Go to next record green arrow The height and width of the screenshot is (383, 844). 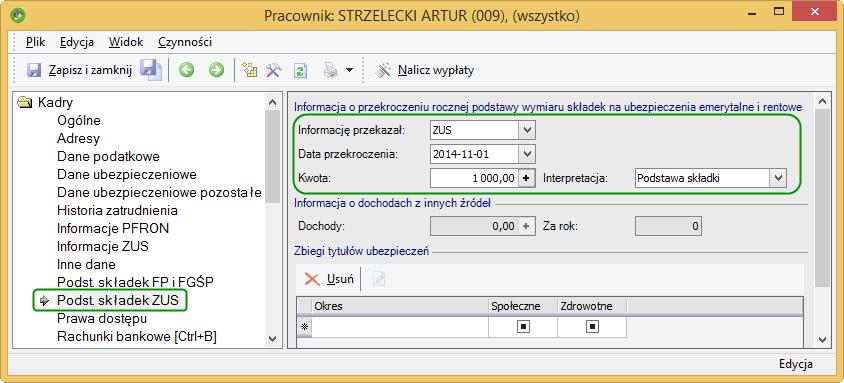click(x=216, y=70)
